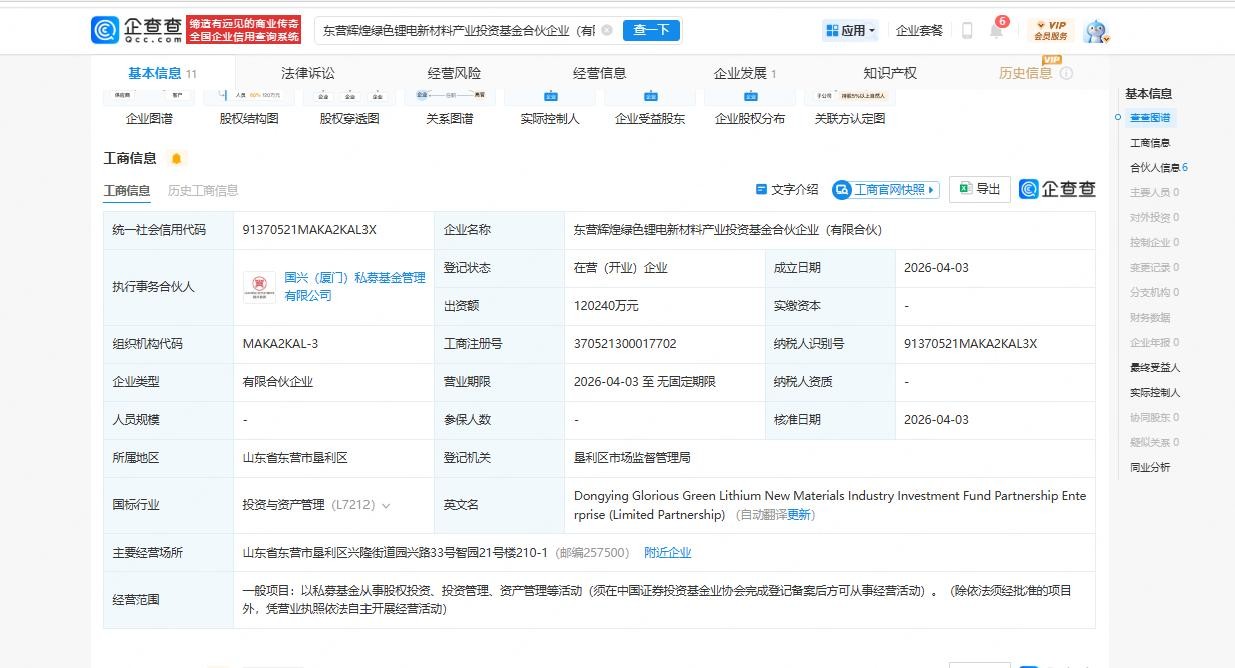Jump to 合伙人信息 in the right sidebar
The width and height of the screenshot is (1235, 668).
[1155, 168]
